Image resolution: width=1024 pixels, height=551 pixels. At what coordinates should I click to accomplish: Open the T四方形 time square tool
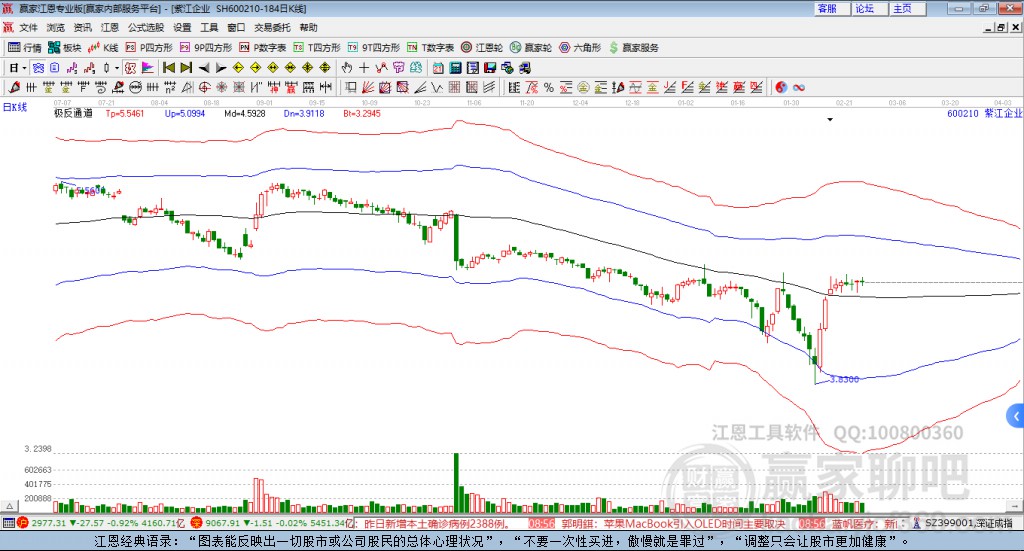tap(317, 48)
